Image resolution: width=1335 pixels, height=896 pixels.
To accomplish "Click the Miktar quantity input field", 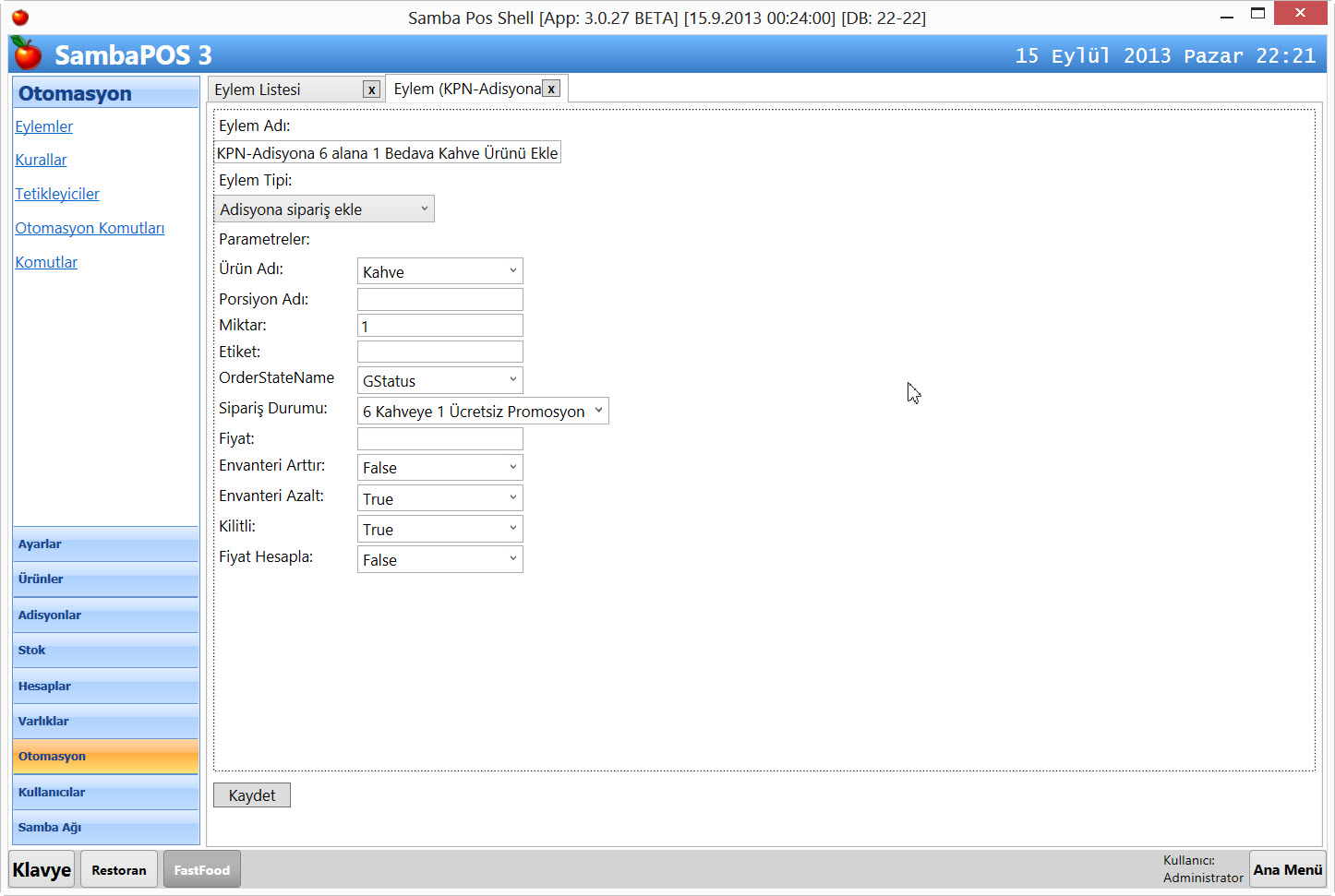I will point(439,326).
